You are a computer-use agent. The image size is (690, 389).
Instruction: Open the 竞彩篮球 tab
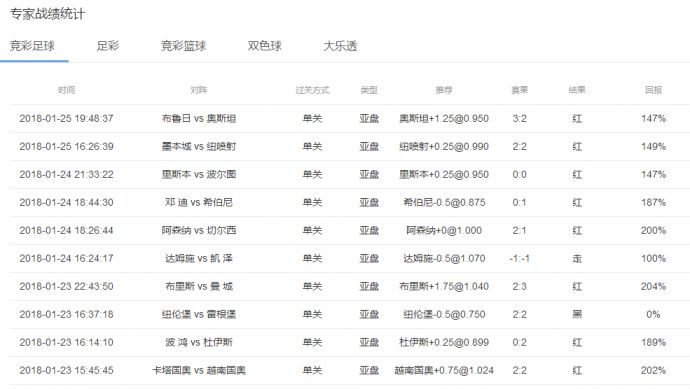[x=184, y=46]
